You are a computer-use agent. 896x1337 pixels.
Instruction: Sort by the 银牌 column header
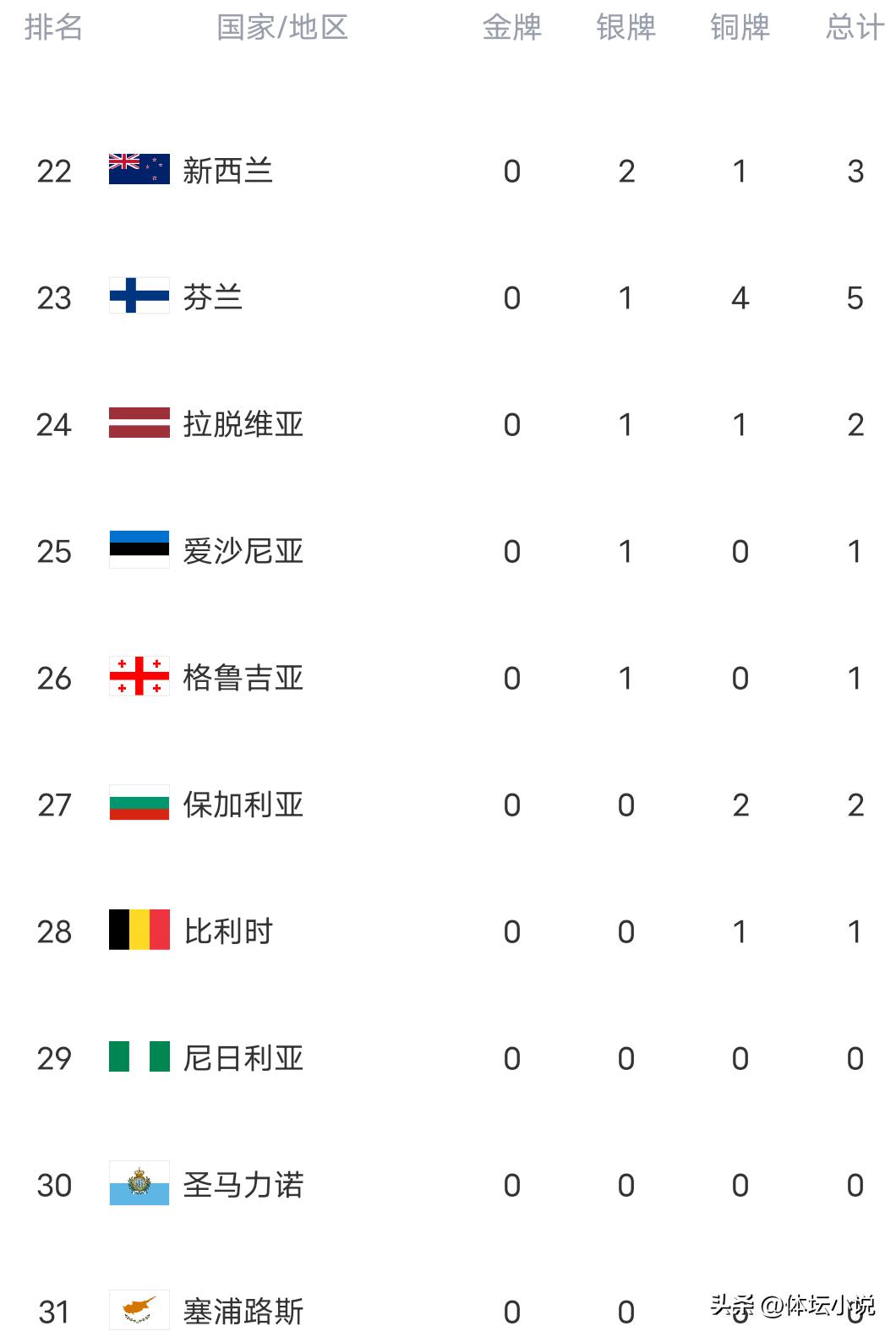(626, 27)
